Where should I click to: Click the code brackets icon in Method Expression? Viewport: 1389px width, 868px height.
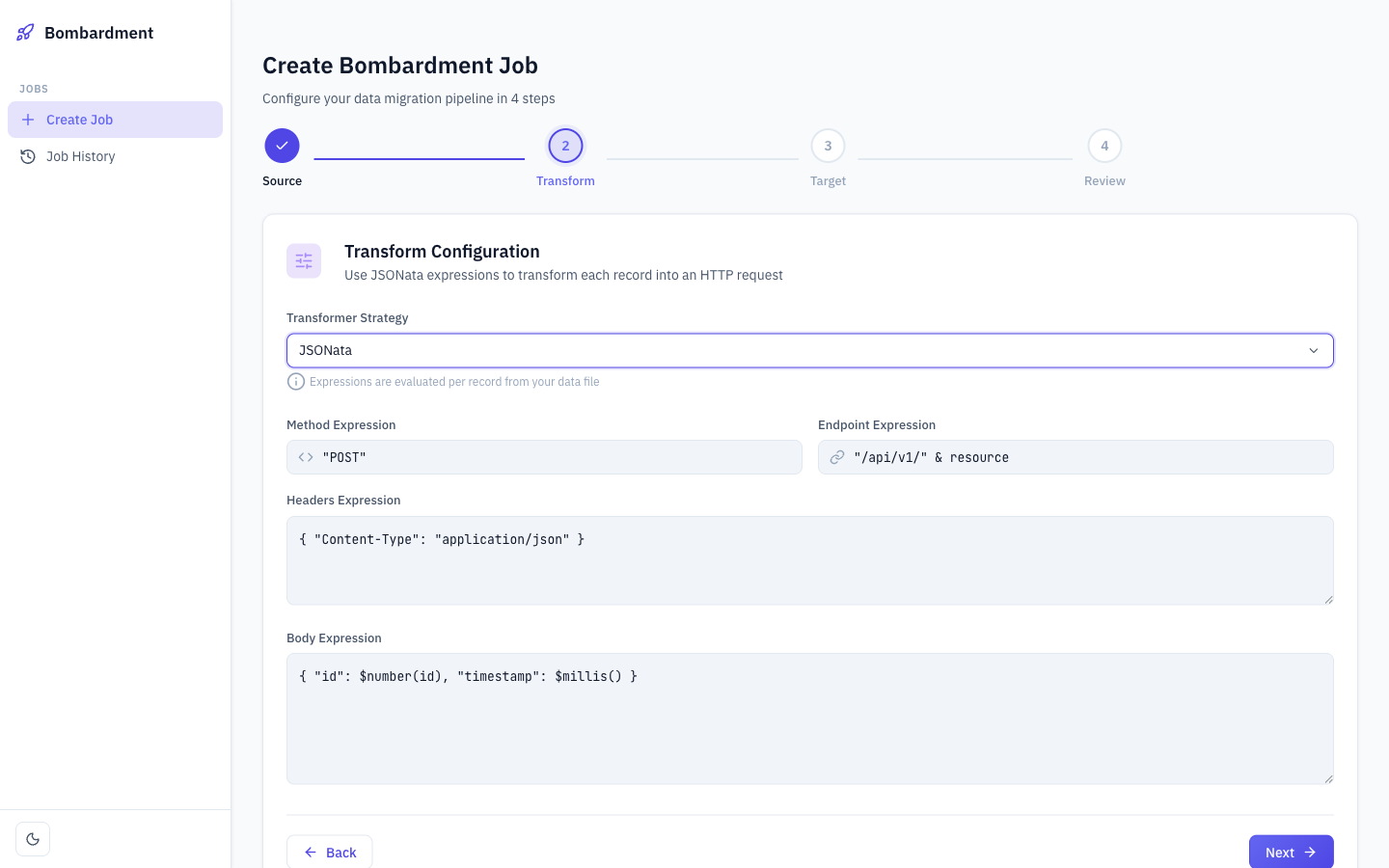tap(306, 456)
